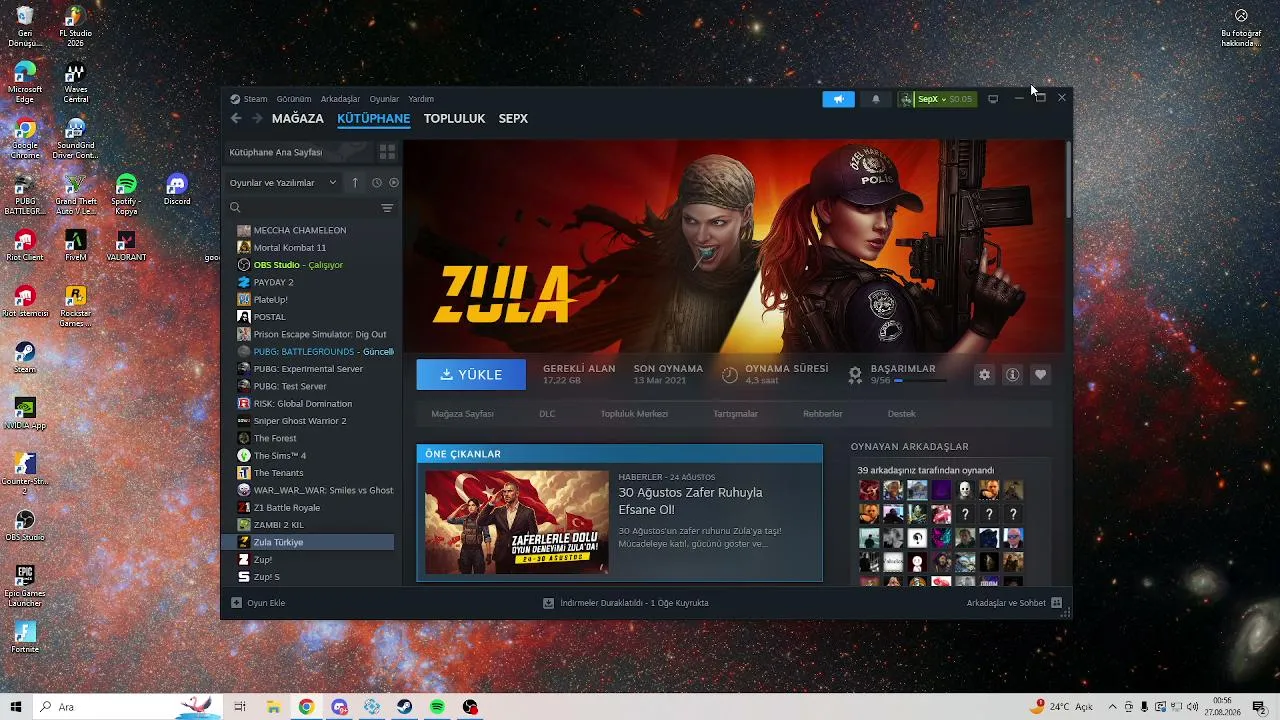Switch to the TOPLULUK tab
Viewport: 1280px width, 720px height.
(x=454, y=118)
